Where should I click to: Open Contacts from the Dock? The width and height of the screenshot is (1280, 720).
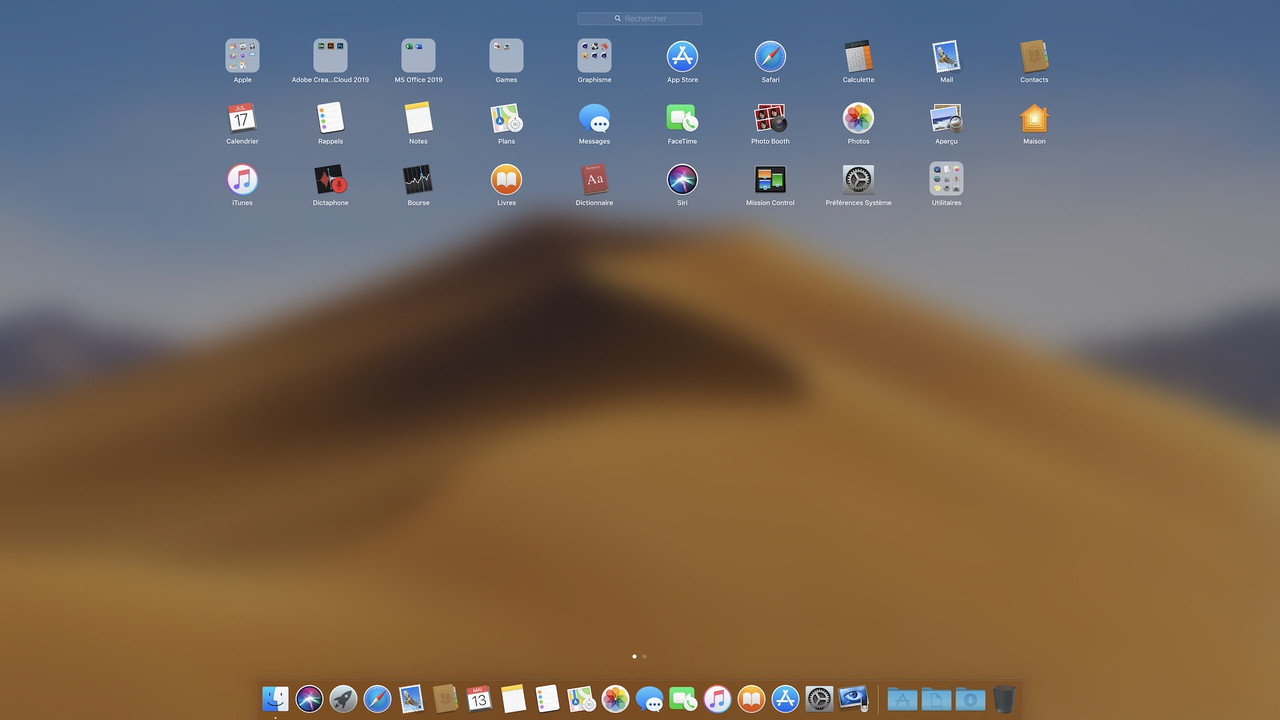(445, 698)
